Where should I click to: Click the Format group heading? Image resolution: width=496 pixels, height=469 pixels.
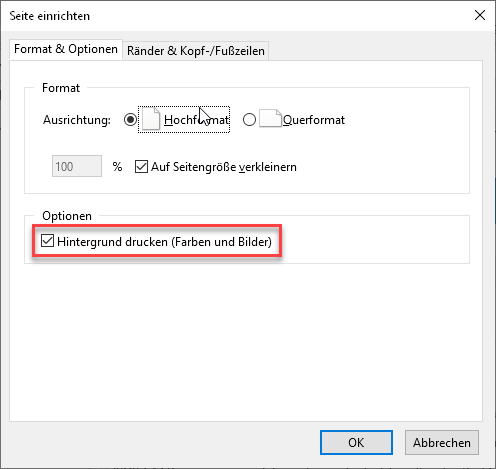point(61,88)
